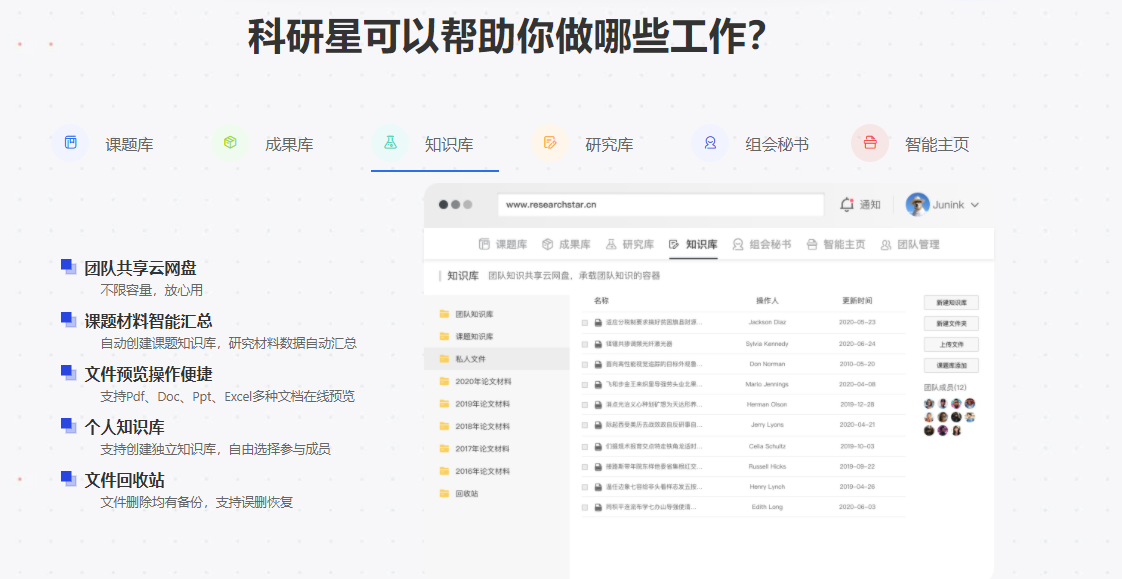Screen dimensions: 1122x579
Task: Click the 操作人 column header
Action: click(x=767, y=301)
